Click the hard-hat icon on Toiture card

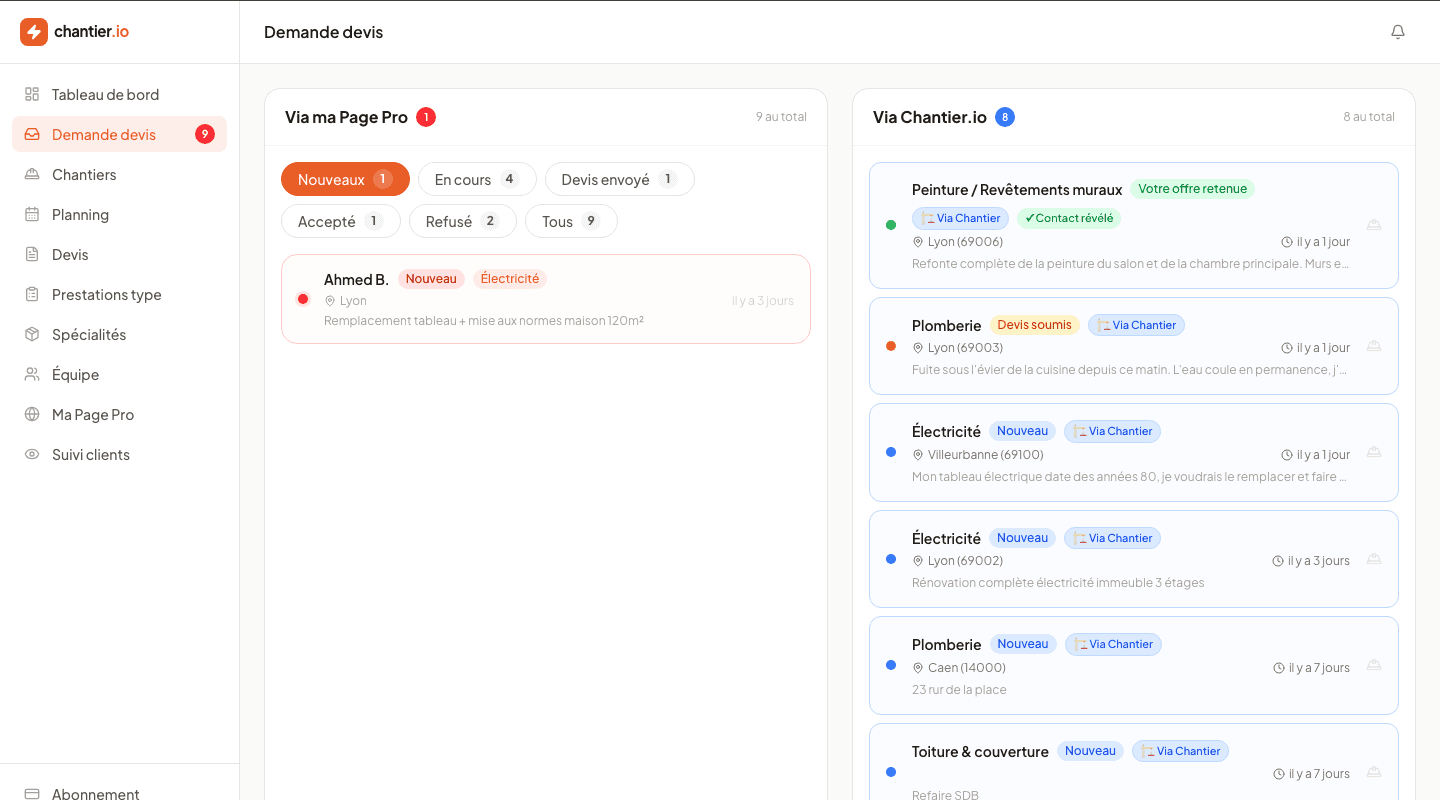[1374, 772]
